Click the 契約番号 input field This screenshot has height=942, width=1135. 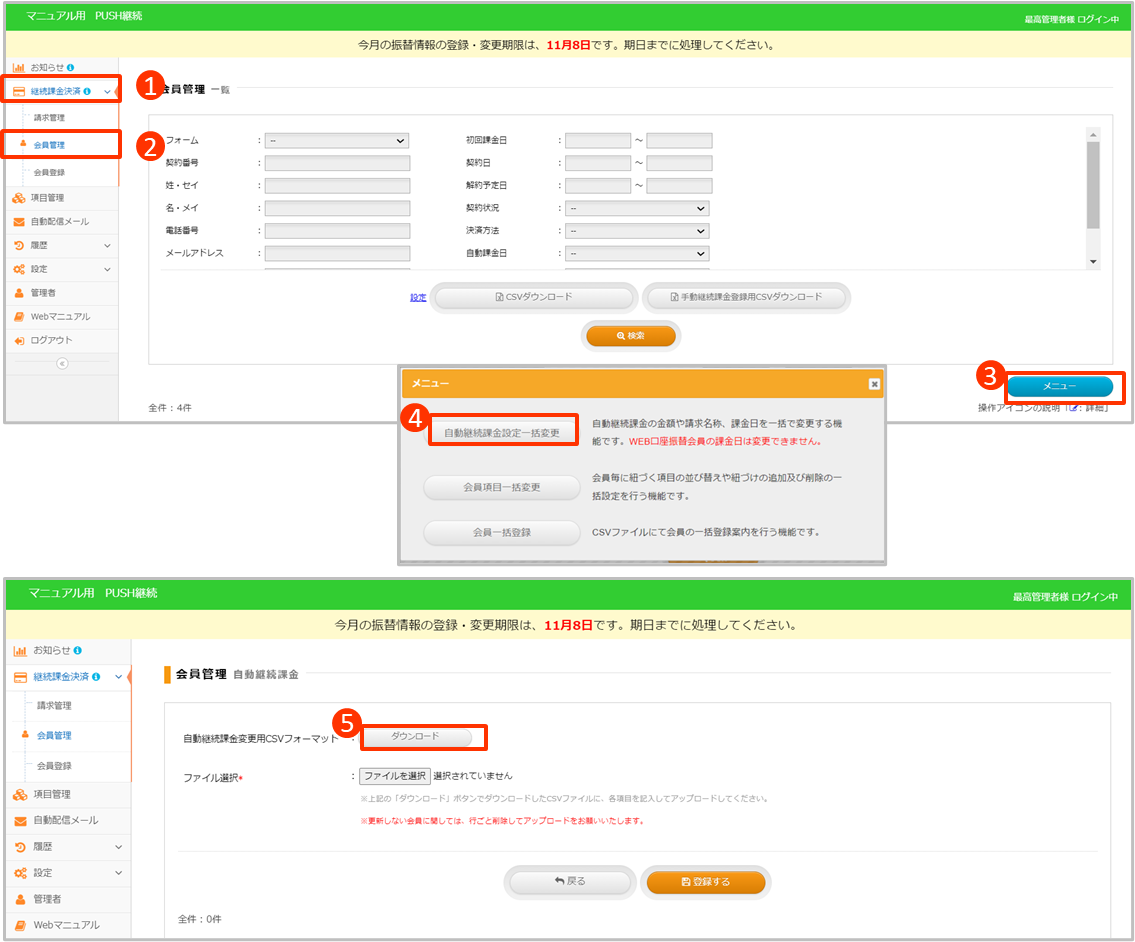click(x=337, y=163)
